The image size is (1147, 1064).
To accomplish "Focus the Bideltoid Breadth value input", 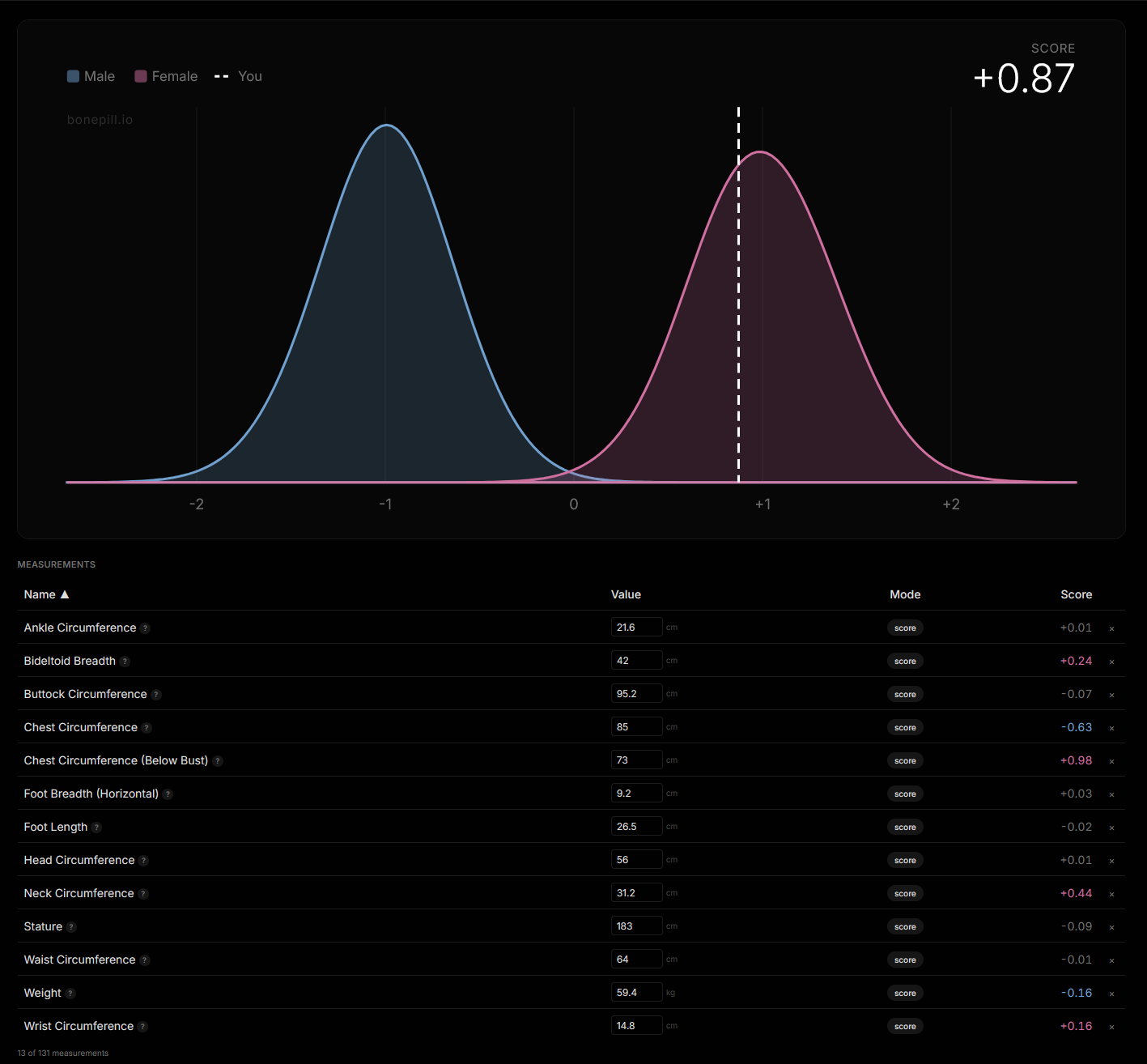I will pyautogui.click(x=636, y=661).
